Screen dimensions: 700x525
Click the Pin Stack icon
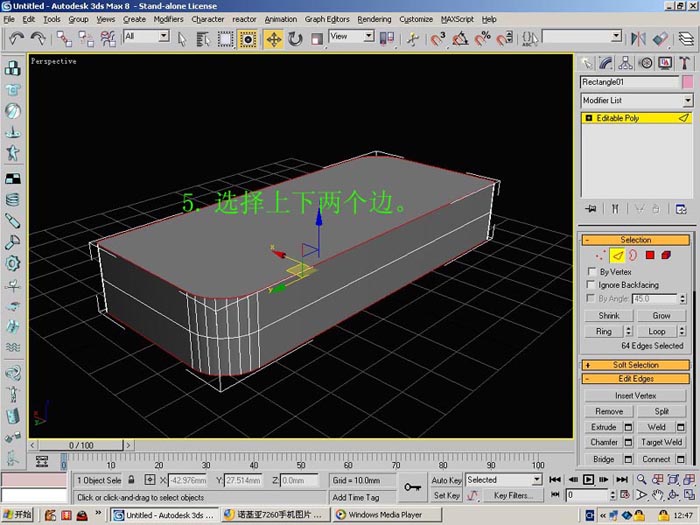pos(591,208)
